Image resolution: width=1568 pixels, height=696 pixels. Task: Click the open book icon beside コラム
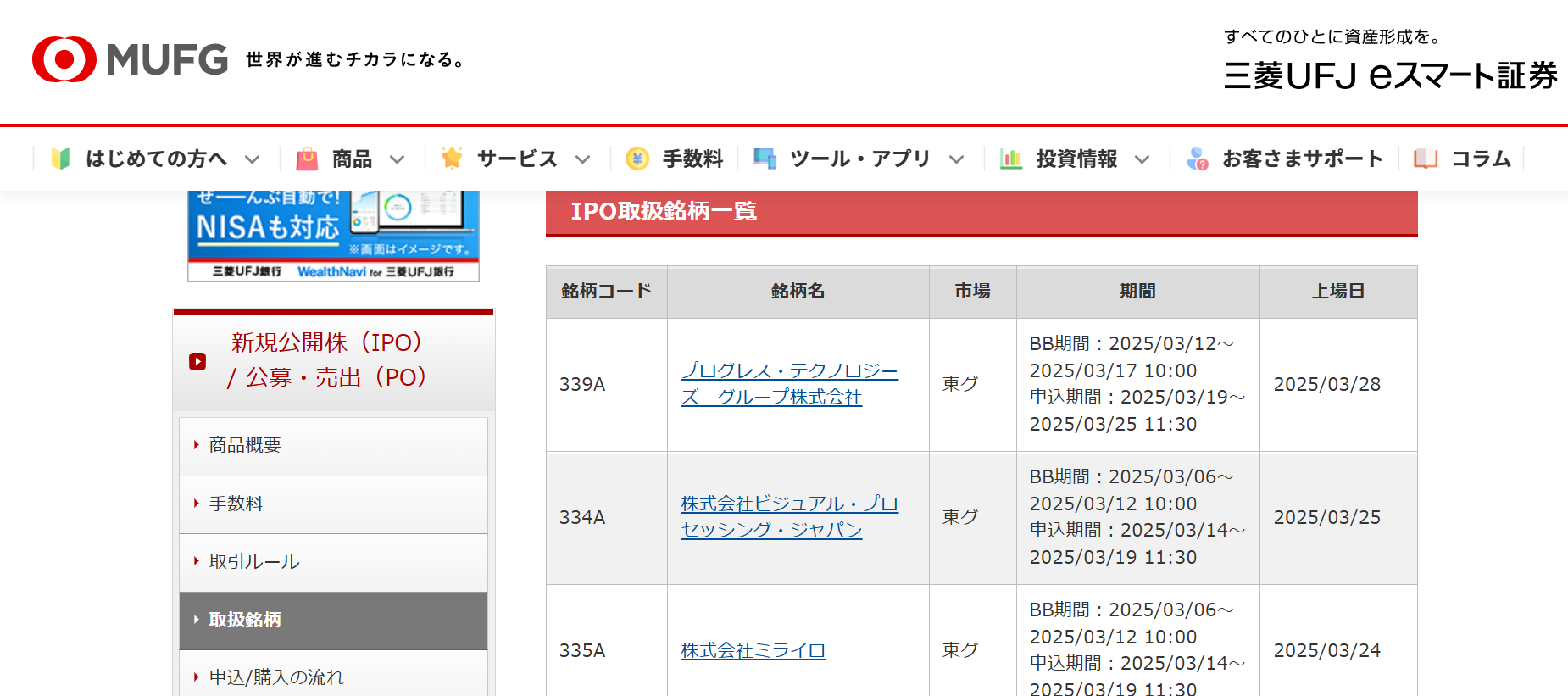click(x=1426, y=159)
